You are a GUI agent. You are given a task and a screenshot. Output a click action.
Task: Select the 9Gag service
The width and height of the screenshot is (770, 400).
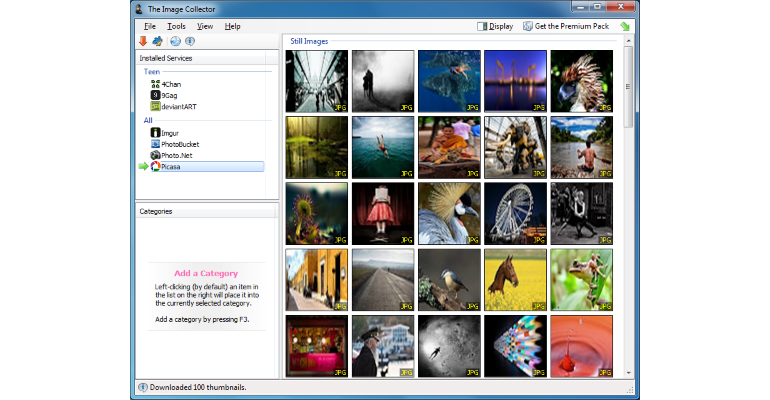(x=170, y=95)
